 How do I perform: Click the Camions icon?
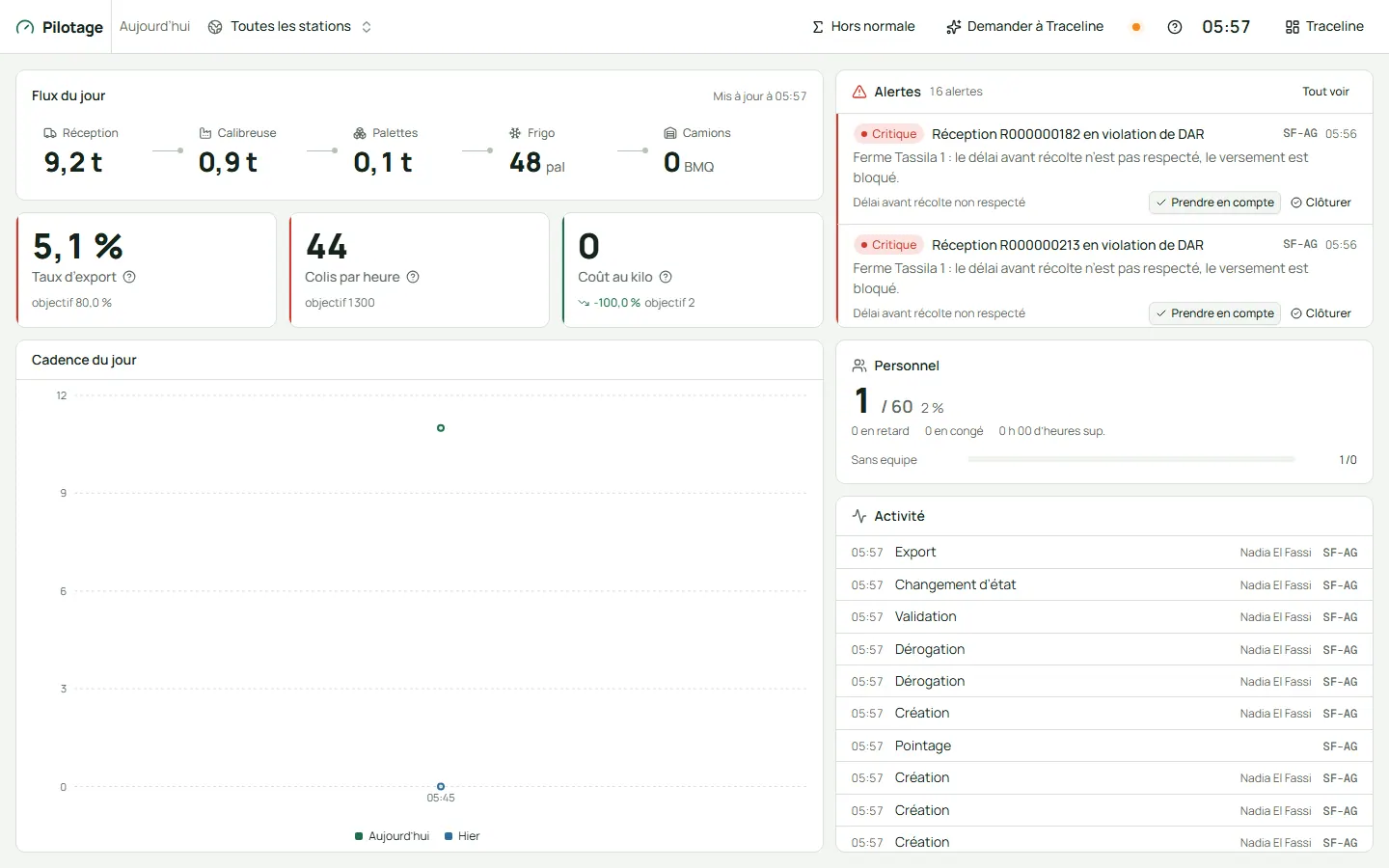[670, 133]
